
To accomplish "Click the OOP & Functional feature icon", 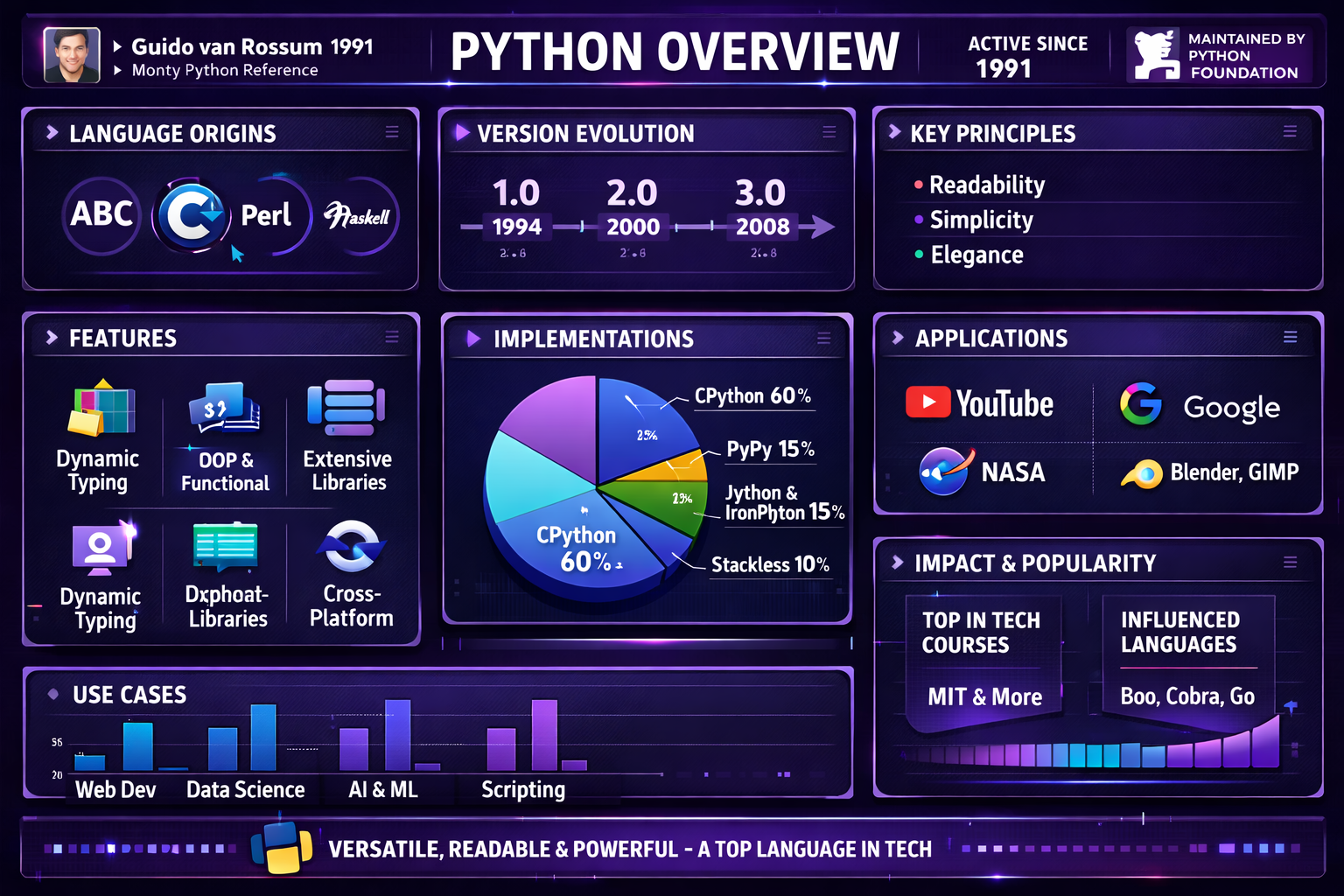I will (224, 408).
